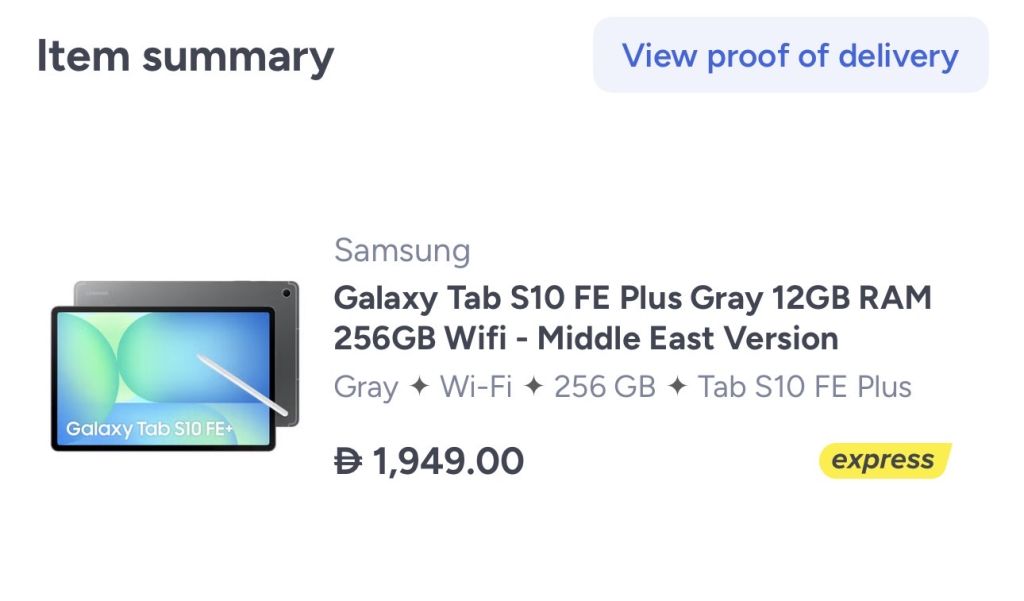1024x601 pixels.
Task: Click the Item summary heading
Action: click(x=185, y=56)
